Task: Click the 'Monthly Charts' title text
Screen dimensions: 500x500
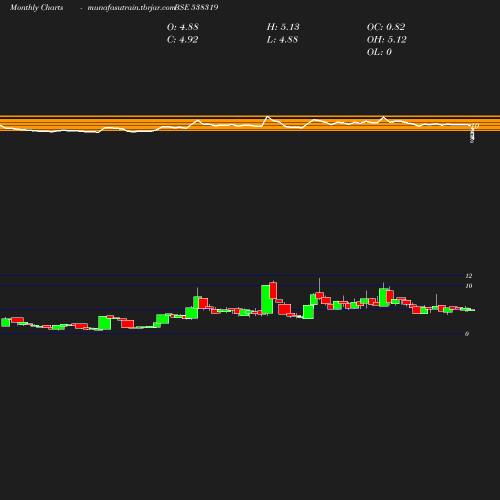Action: [36, 7]
